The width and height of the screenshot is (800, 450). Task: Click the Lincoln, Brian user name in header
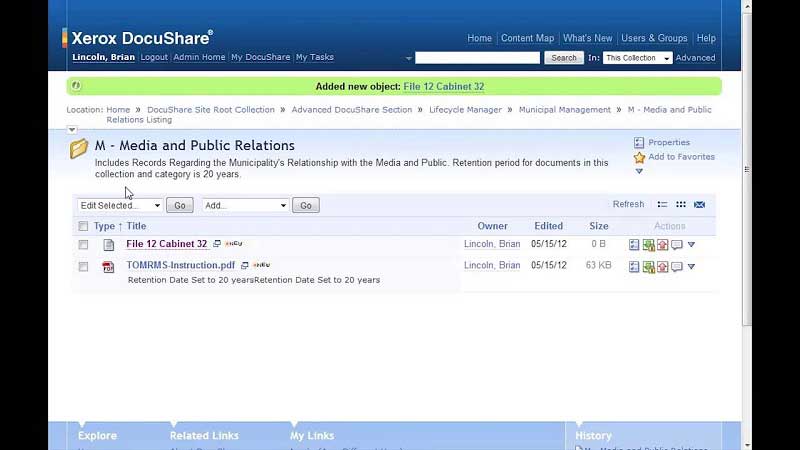[104, 57]
